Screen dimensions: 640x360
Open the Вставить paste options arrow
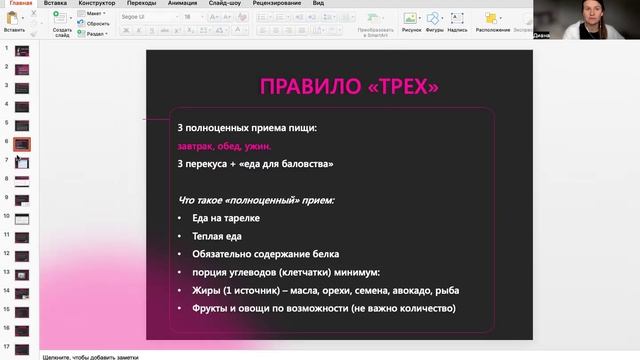tap(22, 18)
